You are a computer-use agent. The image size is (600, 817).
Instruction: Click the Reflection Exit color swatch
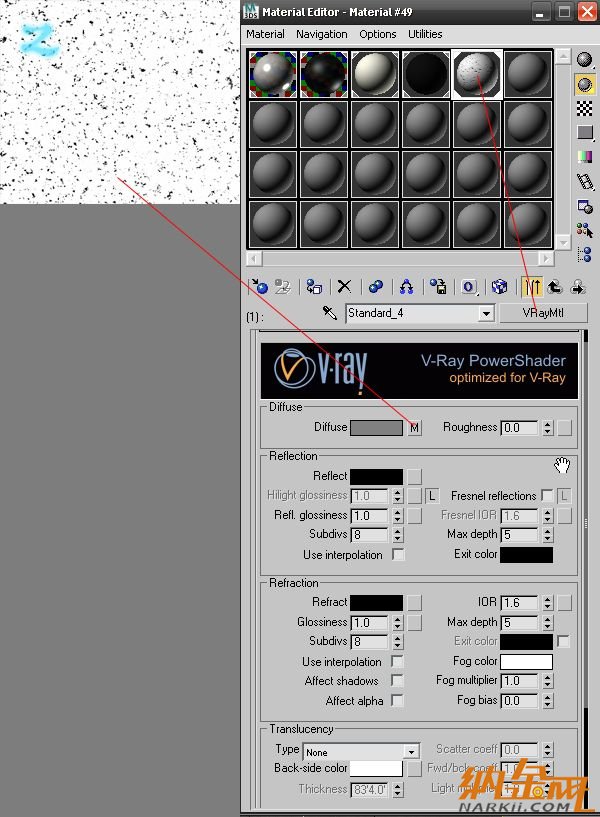coord(527,554)
